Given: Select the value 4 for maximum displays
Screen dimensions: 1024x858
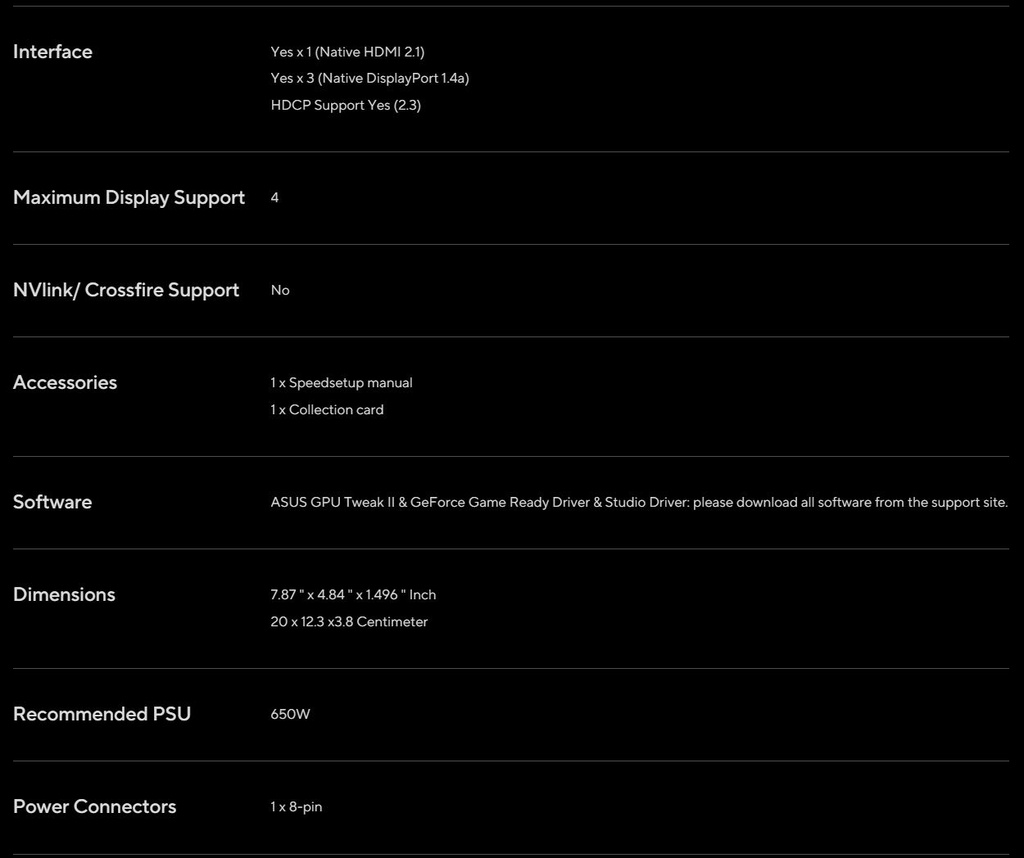Looking at the screenshot, I should click(x=275, y=198).
